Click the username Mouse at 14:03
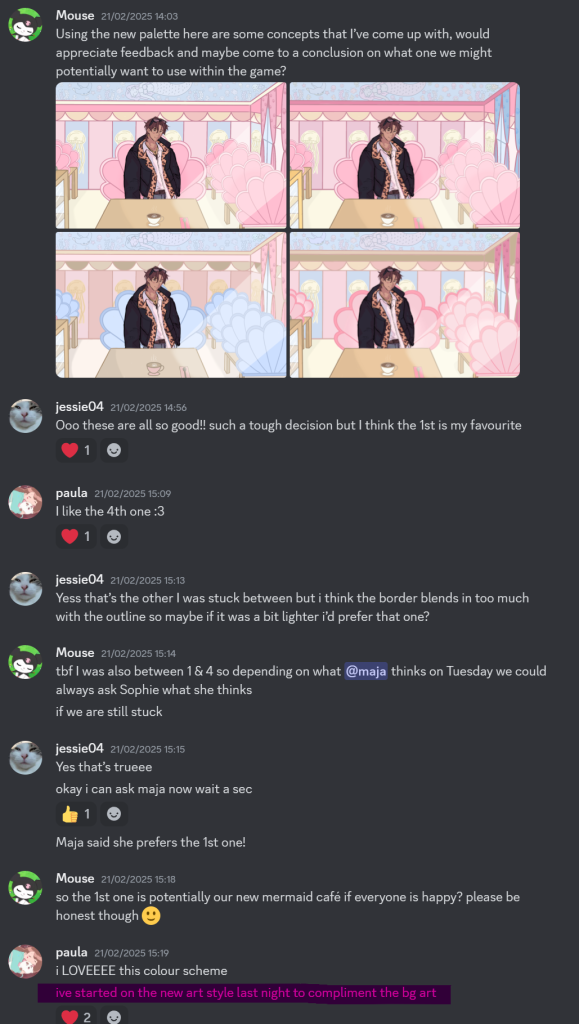 (75, 15)
